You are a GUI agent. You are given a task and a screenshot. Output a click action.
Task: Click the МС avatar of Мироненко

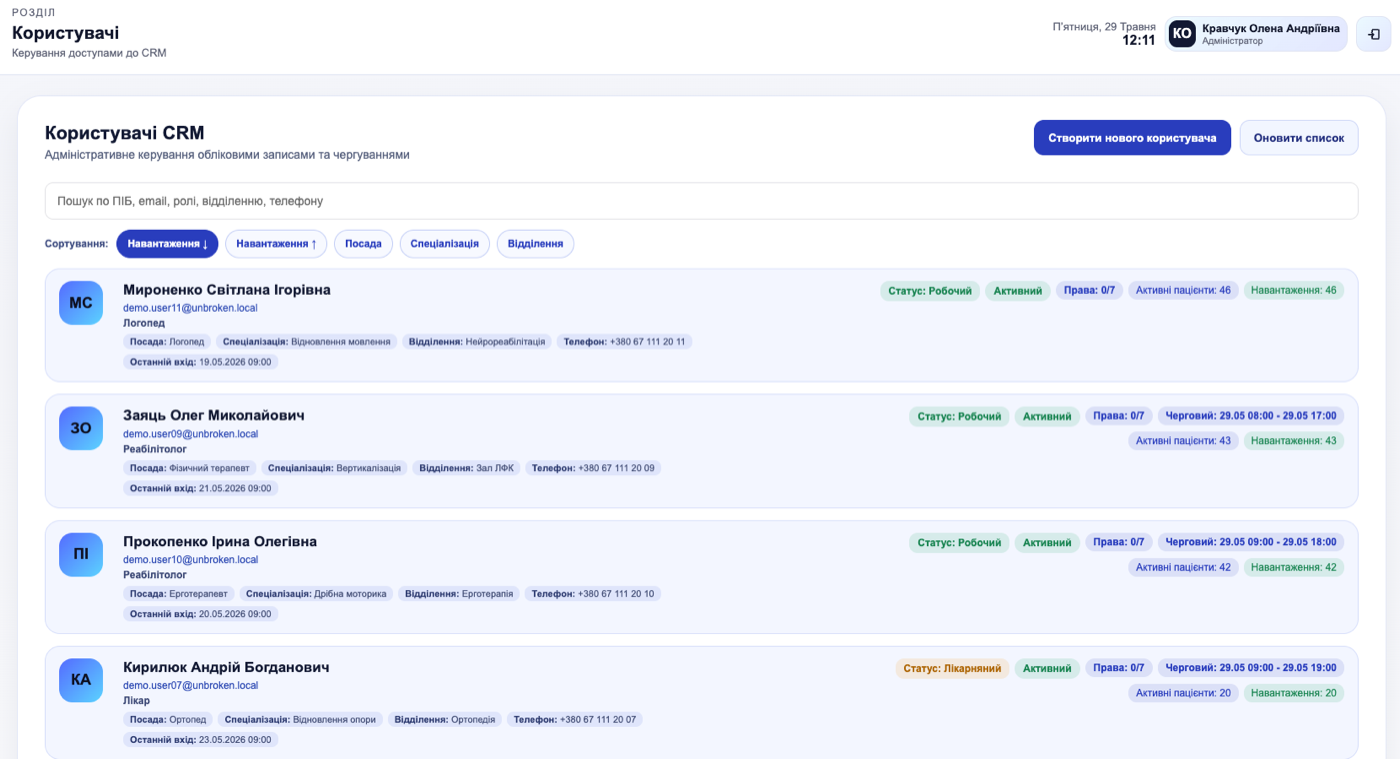pyautogui.click(x=81, y=303)
